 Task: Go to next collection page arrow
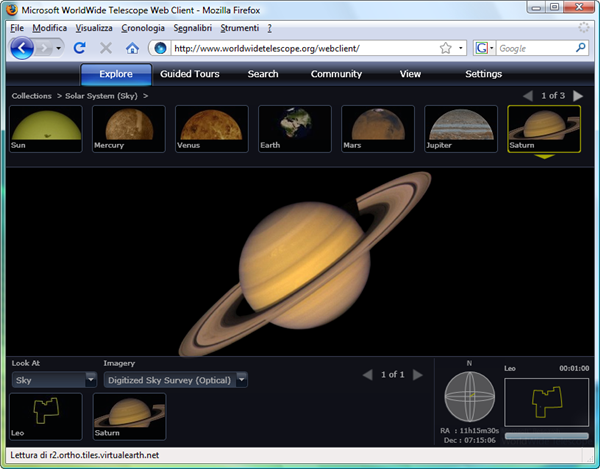tap(578, 96)
